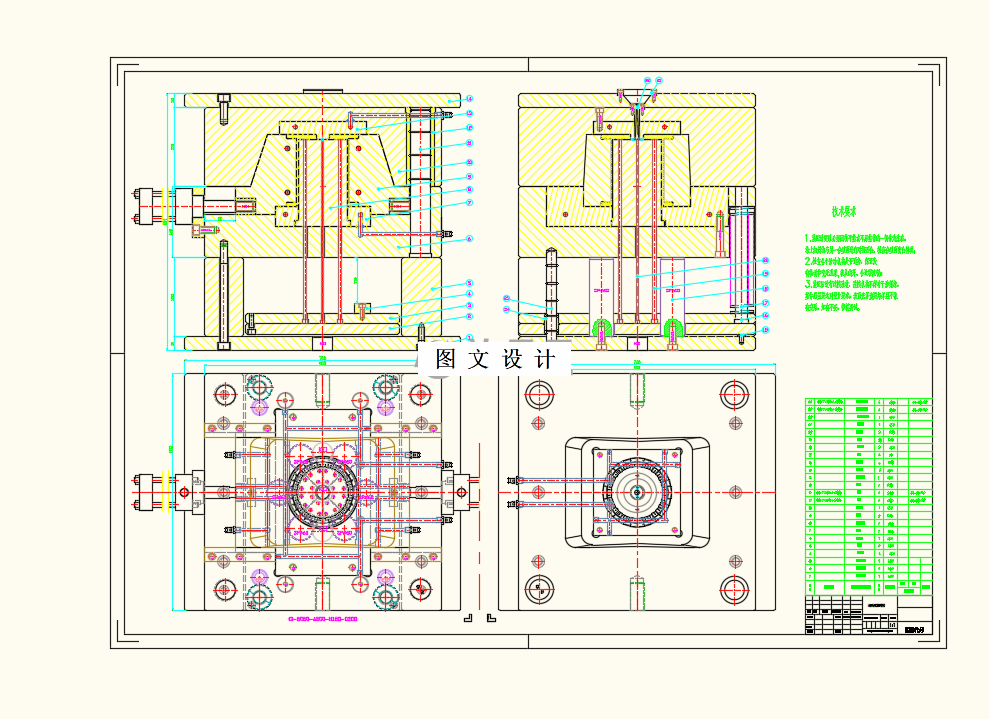989x719 pixels.
Task: Click the central core in the bottom-left plan view
Action: (x=322, y=493)
